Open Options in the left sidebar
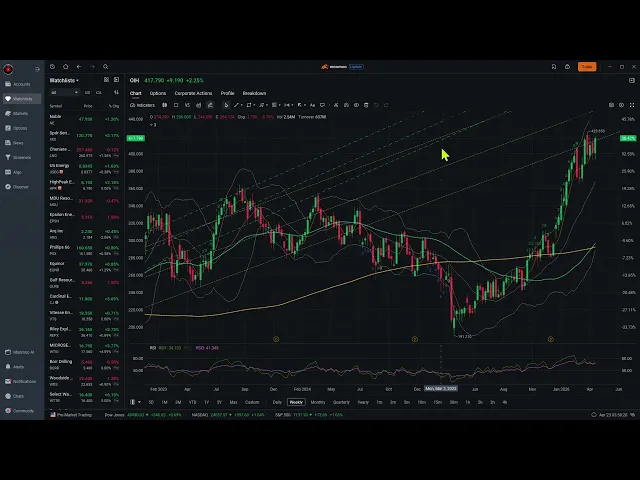640x480 pixels. [16, 128]
